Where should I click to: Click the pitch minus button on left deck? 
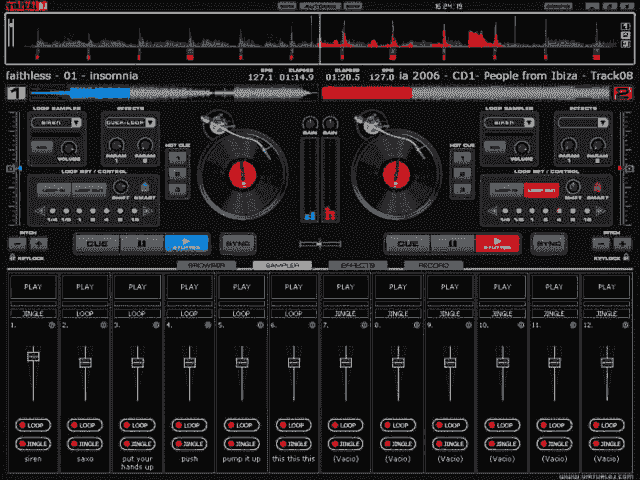[18, 244]
